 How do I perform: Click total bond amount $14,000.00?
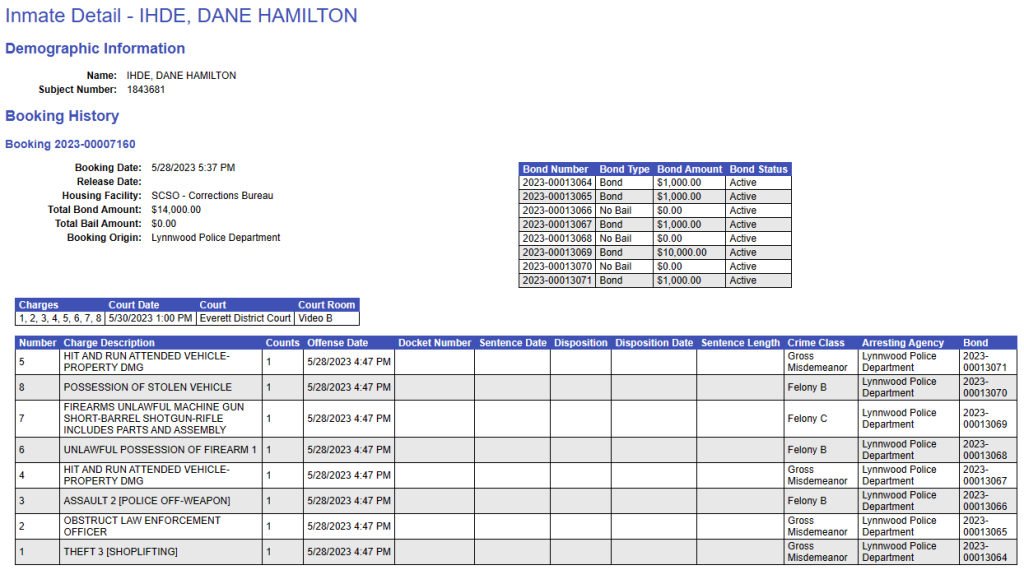tap(176, 210)
